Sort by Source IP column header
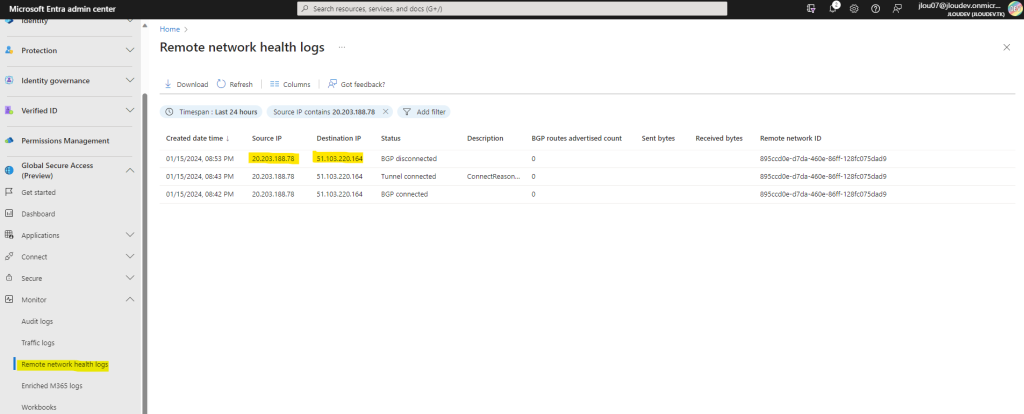Screen dimensions: 1024x414 pos(266,138)
